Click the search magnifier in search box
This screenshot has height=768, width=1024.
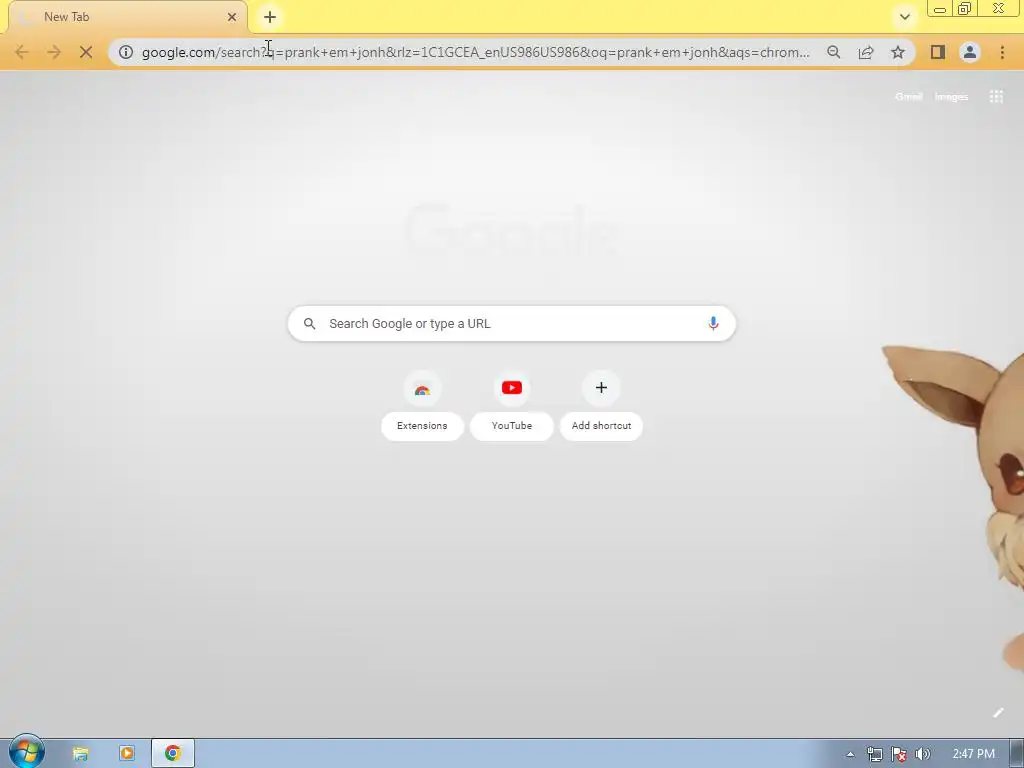click(310, 323)
